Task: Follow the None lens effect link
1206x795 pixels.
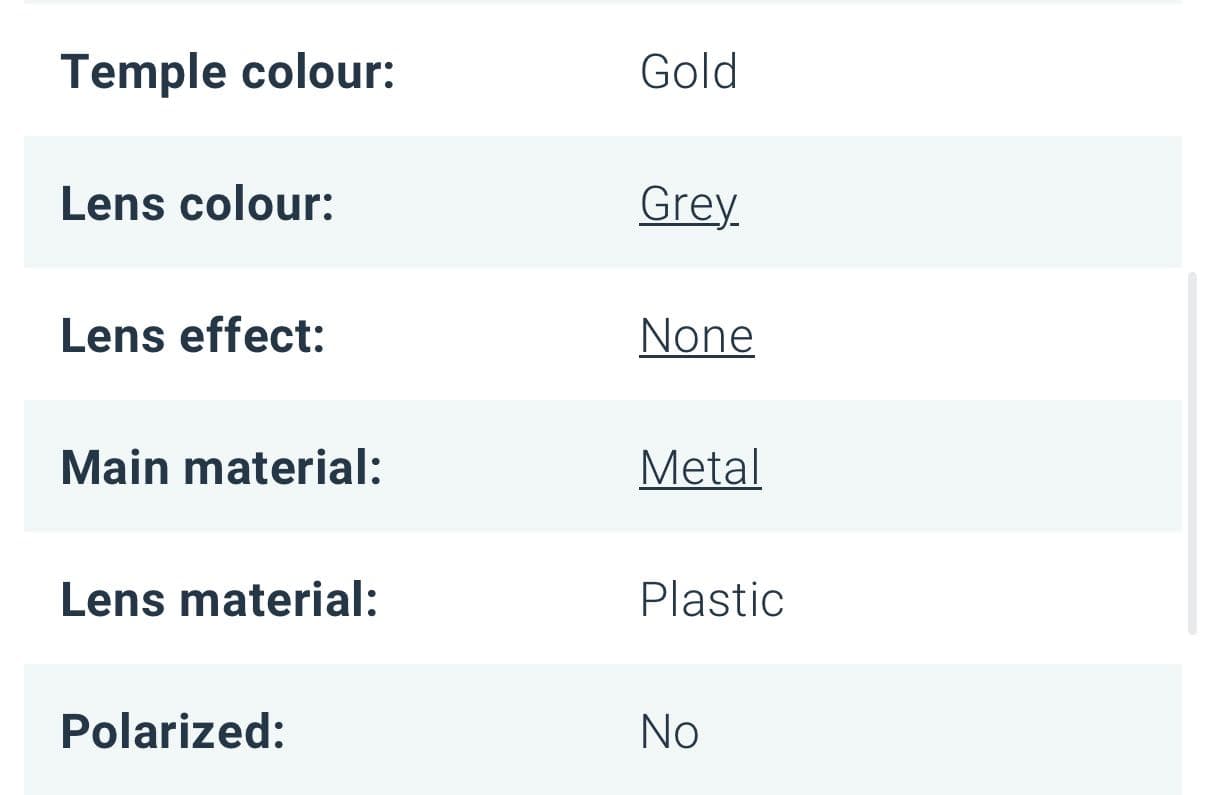Action: (696, 336)
